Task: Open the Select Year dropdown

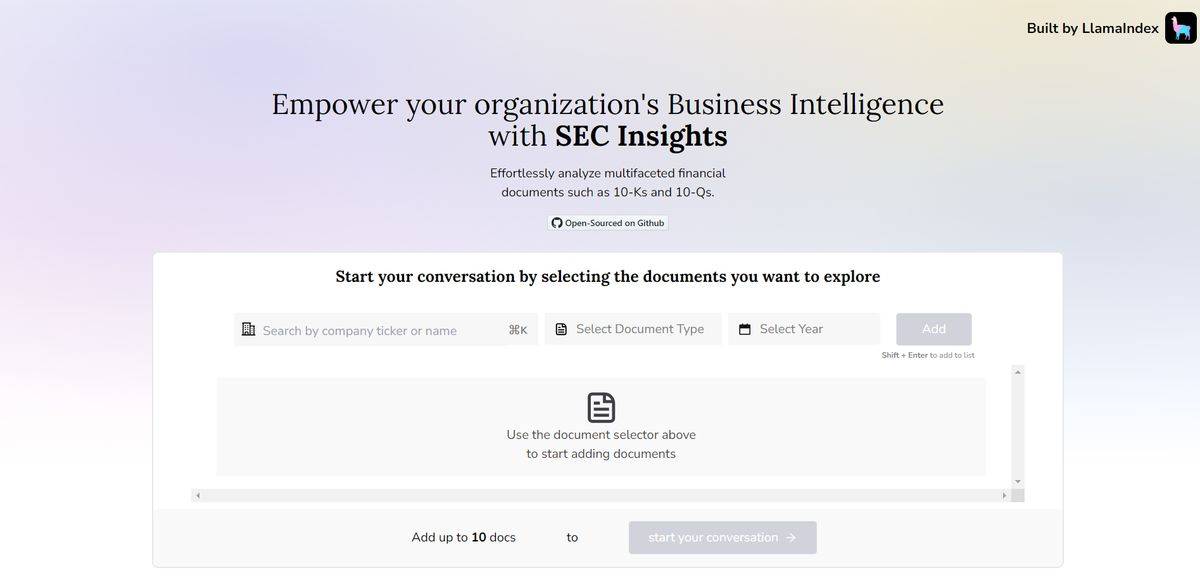Action: pos(804,329)
